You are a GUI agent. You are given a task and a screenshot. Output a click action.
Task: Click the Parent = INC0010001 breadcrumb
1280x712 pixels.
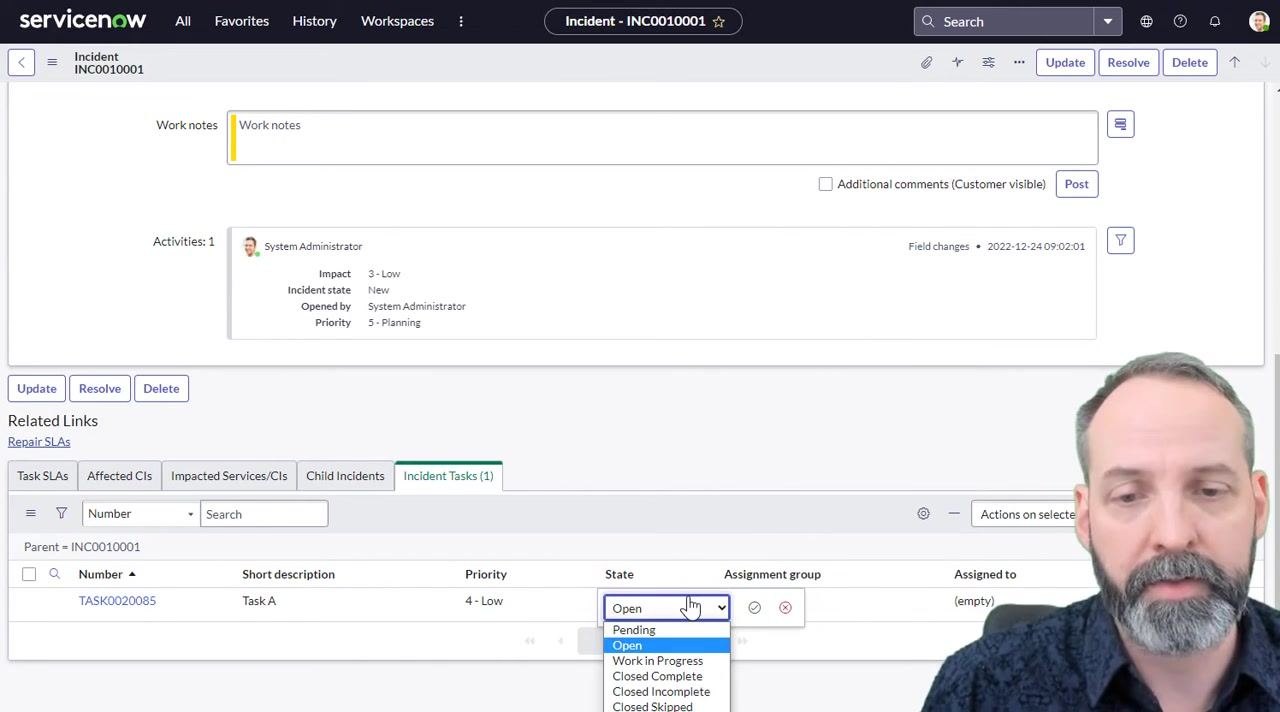(x=82, y=547)
